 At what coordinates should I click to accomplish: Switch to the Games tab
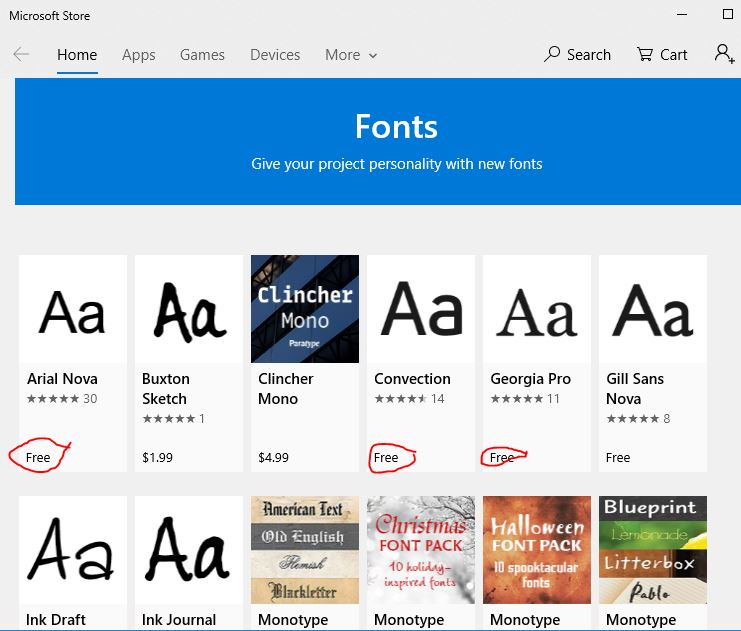point(202,55)
